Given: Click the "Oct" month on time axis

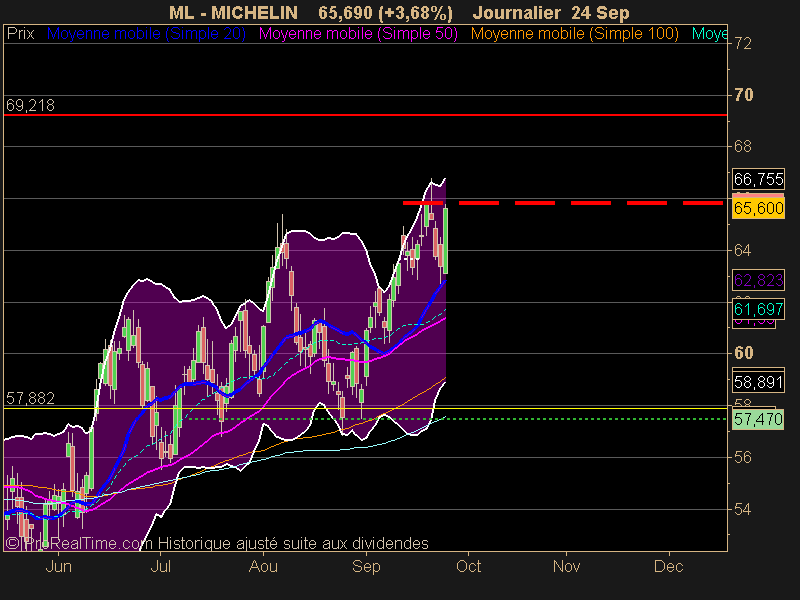Looking at the screenshot, I should pyautogui.click(x=468, y=567).
